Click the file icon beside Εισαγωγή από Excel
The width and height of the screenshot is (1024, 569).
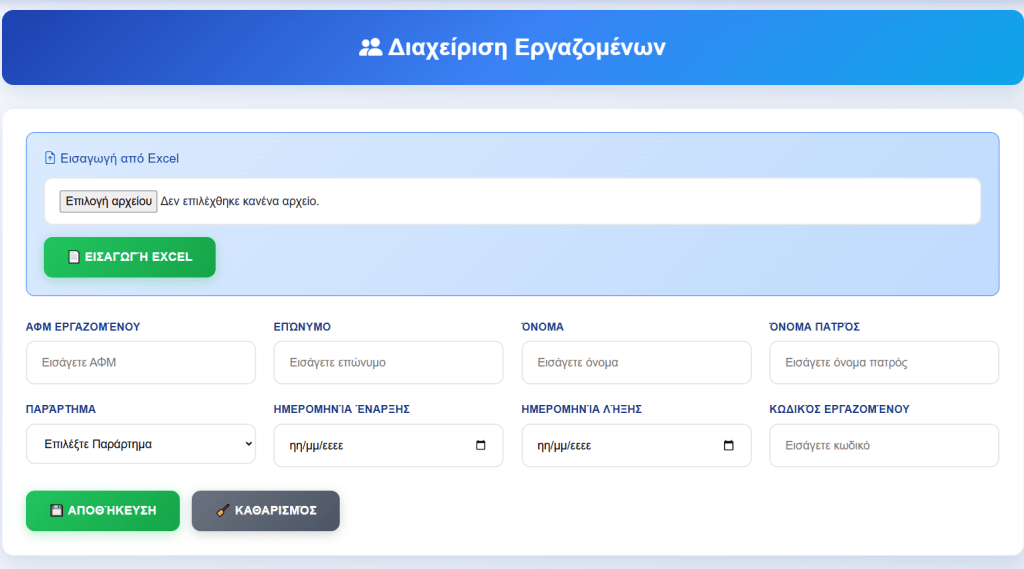(50, 158)
